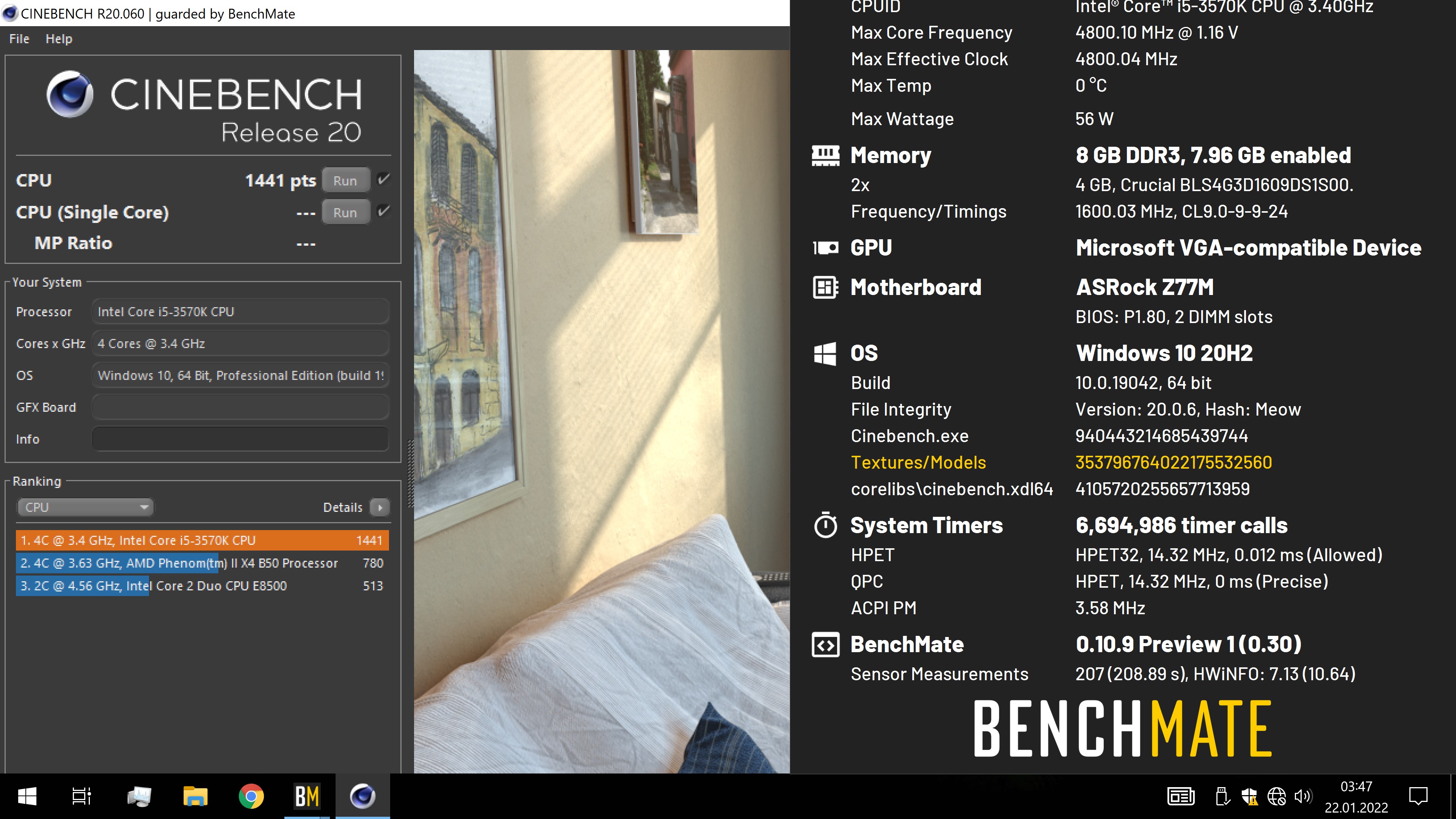Open the Windows Start menu
This screenshot has height=819, width=1456.
pos(27,796)
